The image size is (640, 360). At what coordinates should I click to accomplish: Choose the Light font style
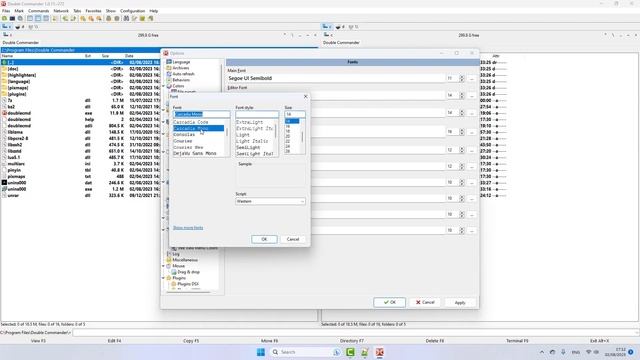coord(243,135)
